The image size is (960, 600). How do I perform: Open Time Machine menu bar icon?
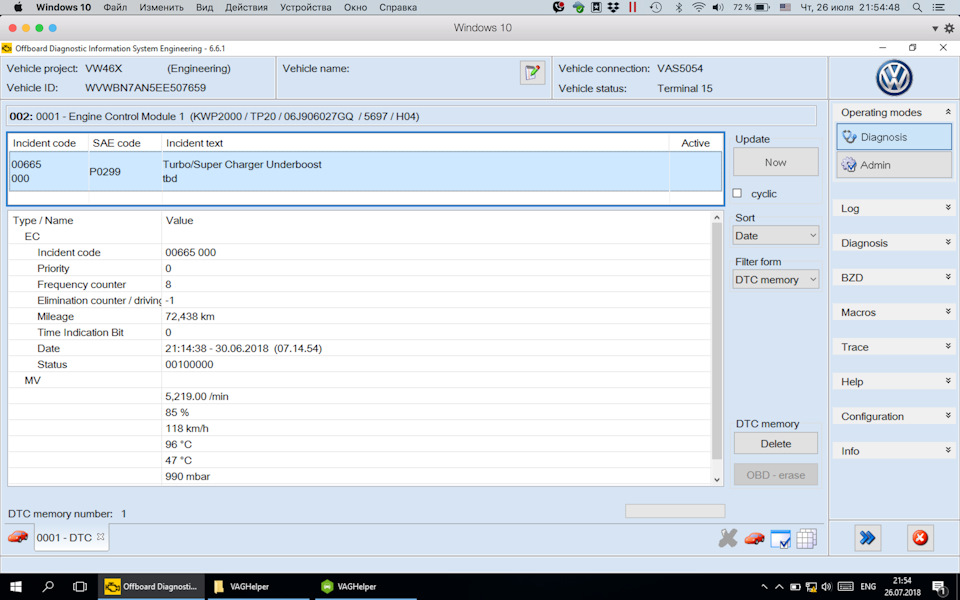pos(656,7)
